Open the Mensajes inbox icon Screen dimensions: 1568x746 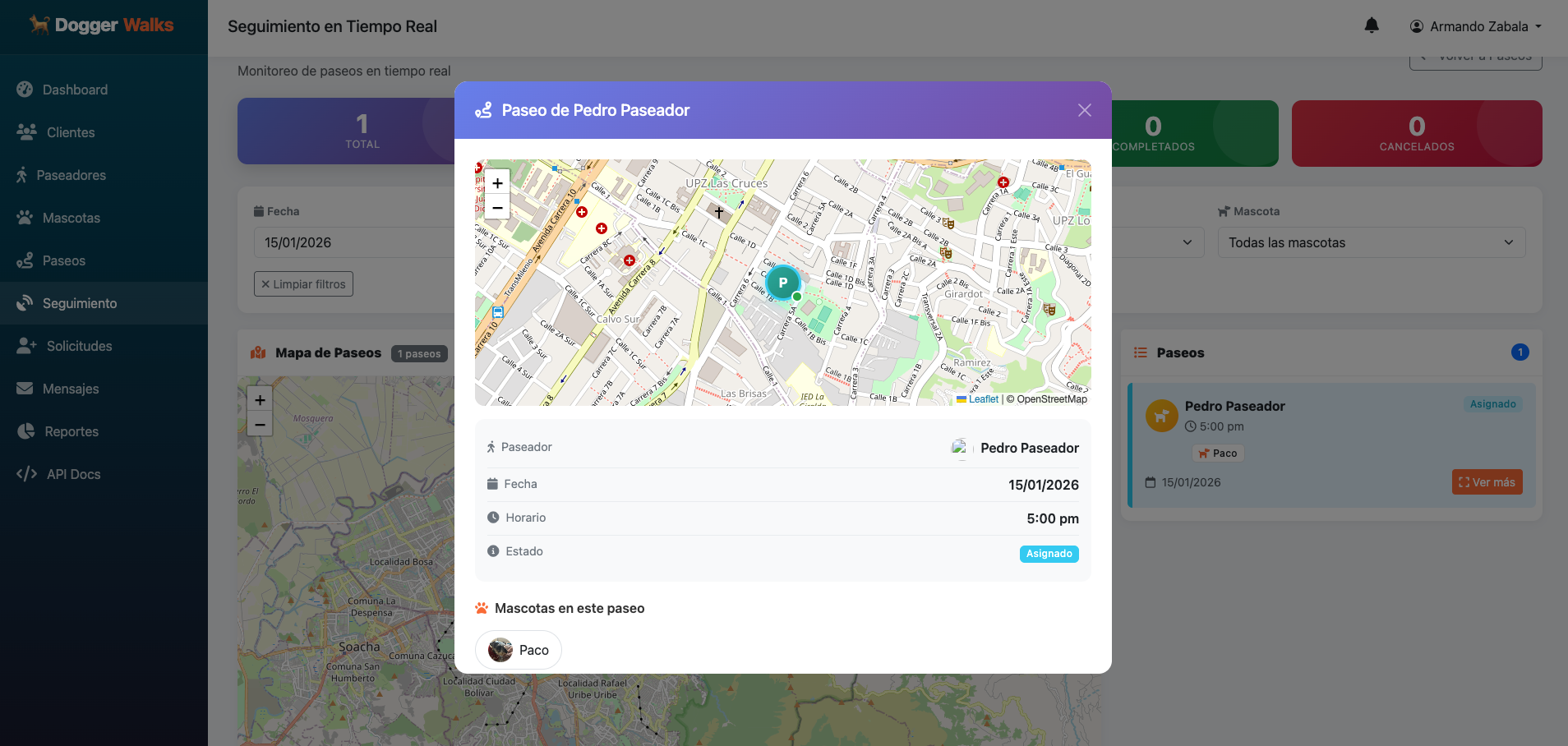26,389
